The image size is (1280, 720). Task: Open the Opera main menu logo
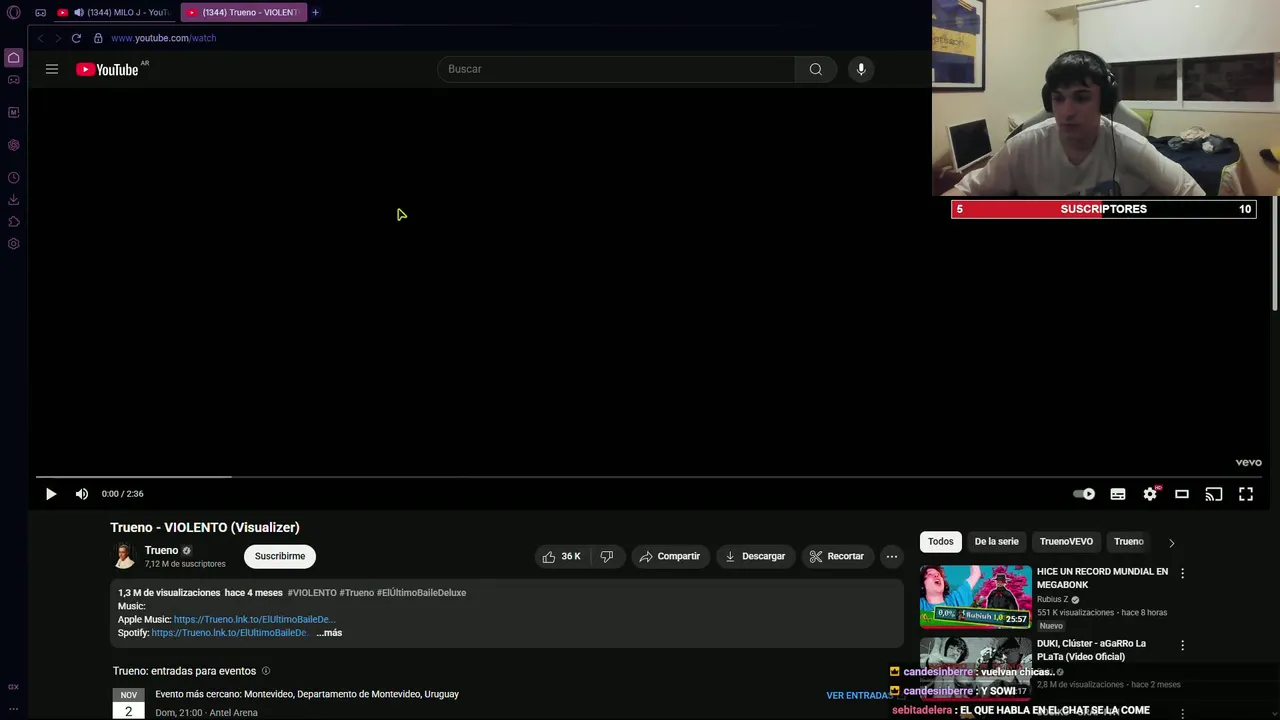[x=14, y=12]
